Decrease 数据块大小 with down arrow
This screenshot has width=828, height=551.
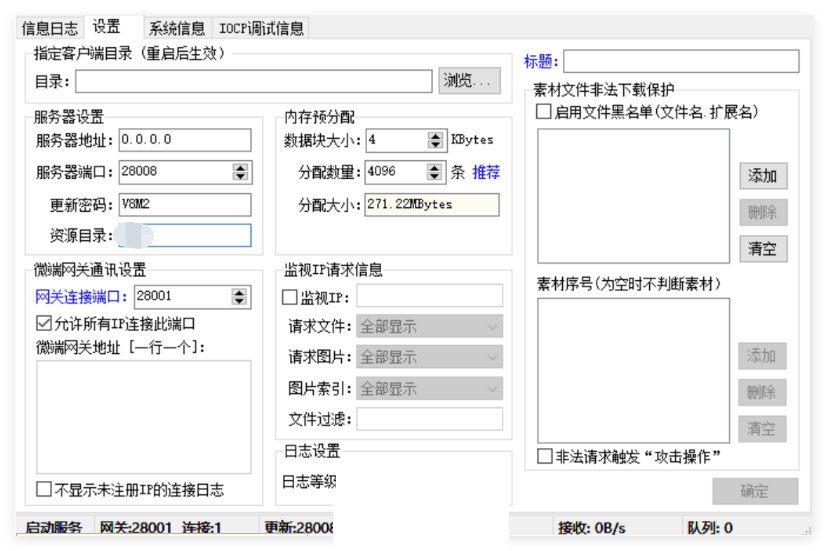(435, 145)
